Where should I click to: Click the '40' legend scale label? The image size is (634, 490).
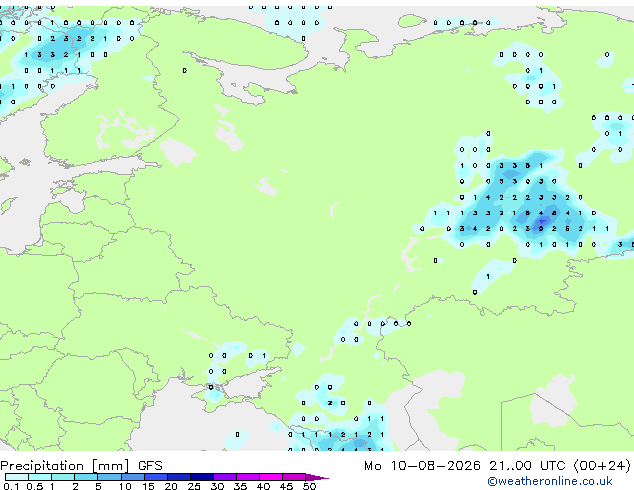263,486
